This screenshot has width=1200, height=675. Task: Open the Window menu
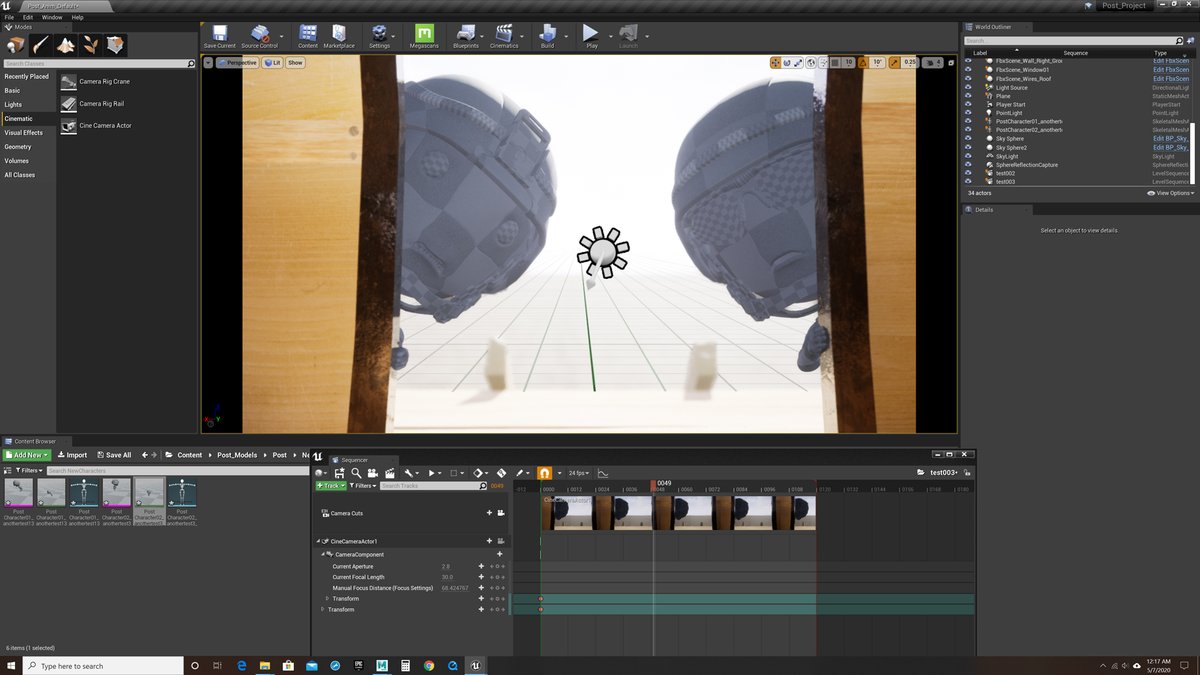[51, 17]
